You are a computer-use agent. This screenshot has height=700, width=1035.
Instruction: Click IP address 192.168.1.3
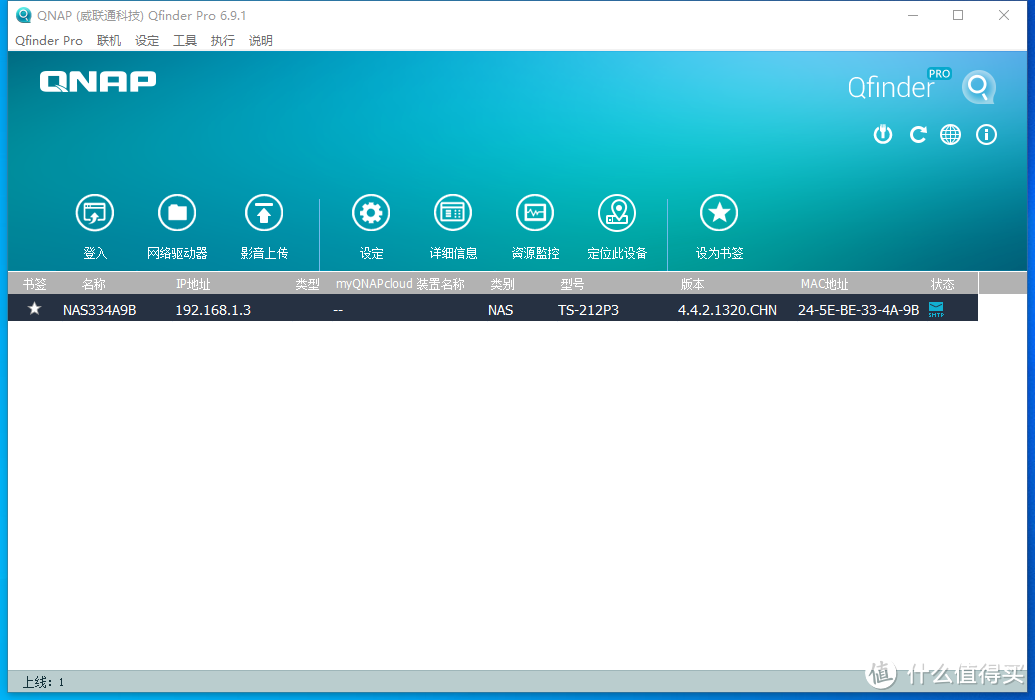(213, 310)
